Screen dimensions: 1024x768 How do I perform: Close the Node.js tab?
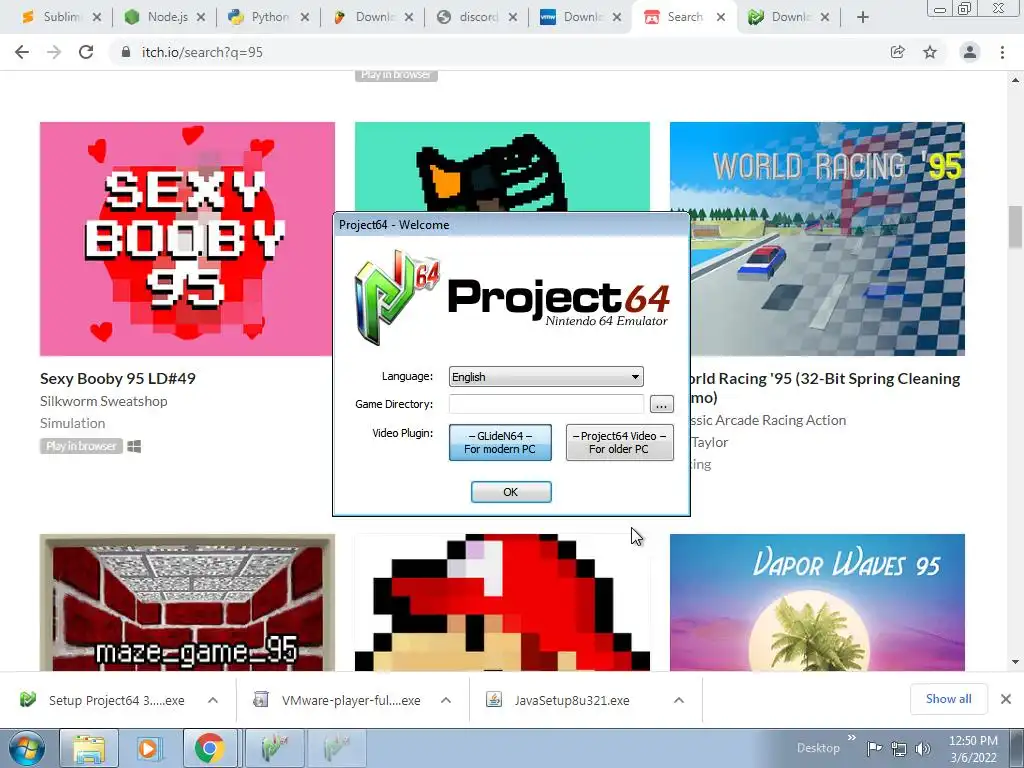coord(201,17)
